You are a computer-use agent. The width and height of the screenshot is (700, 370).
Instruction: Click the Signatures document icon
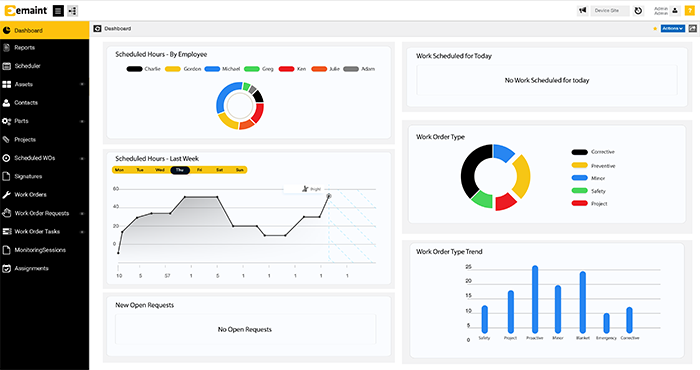tap(6, 176)
